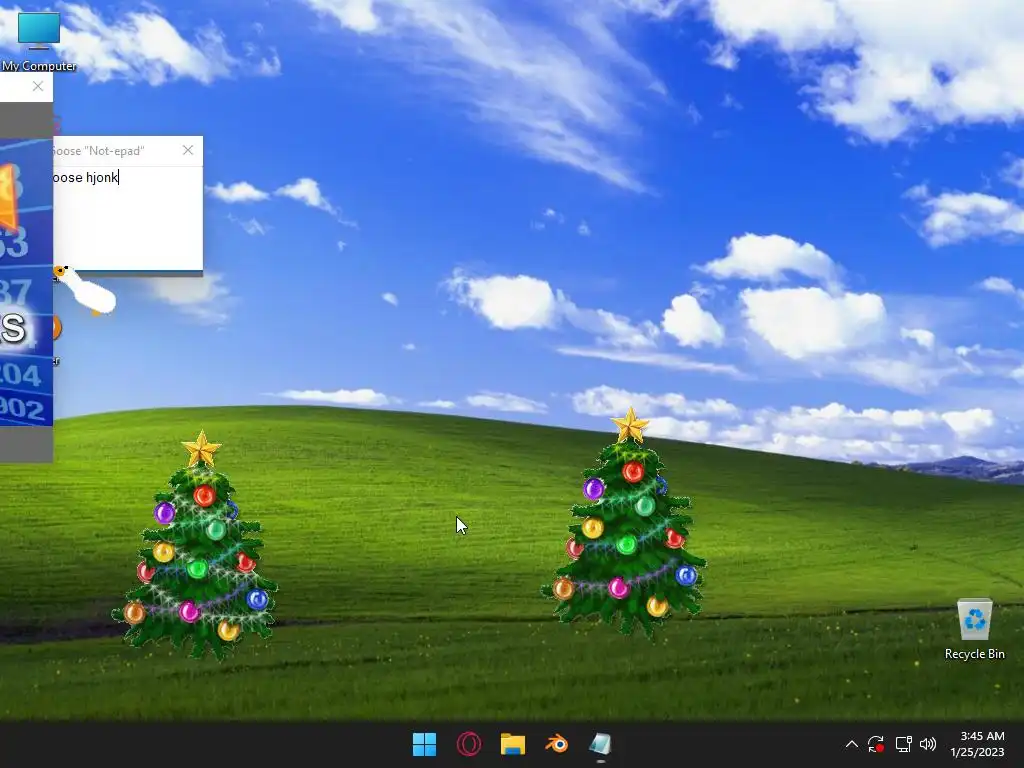Screen dimensions: 1024x768
Task: Open the network tray icon
Action: click(903, 744)
